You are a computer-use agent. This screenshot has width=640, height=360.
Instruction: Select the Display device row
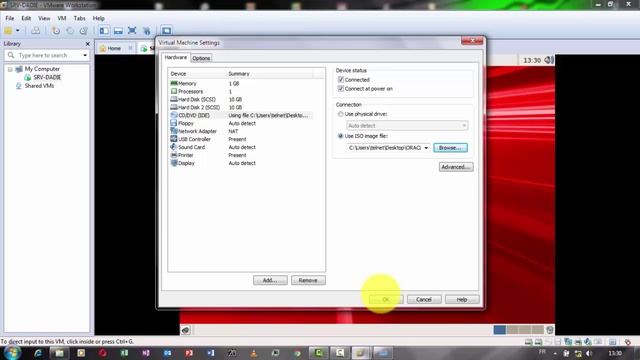click(241, 163)
